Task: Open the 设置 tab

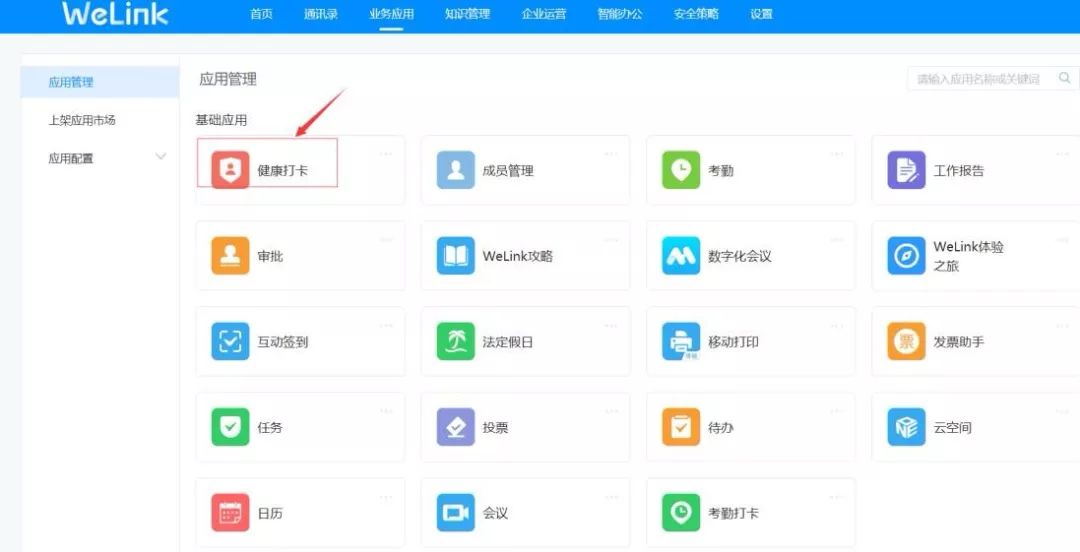Action: click(761, 14)
